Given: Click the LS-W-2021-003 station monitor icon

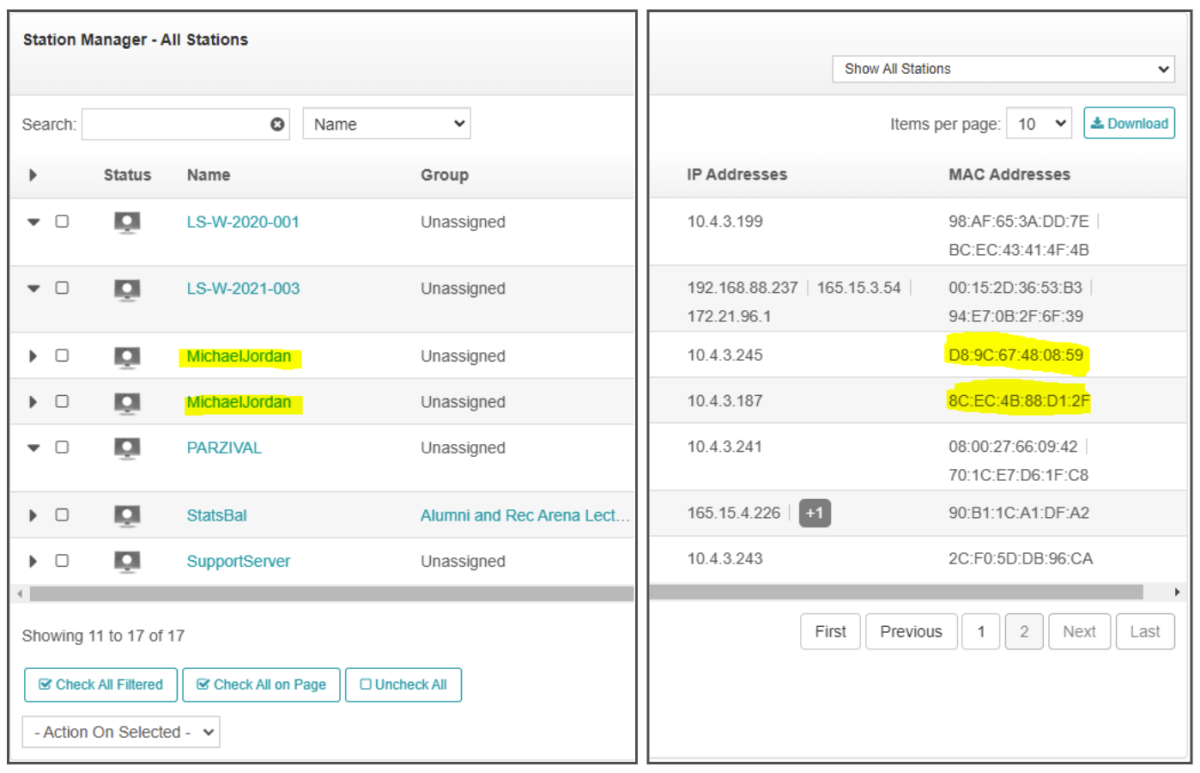Looking at the screenshot, I should [127, 289].
